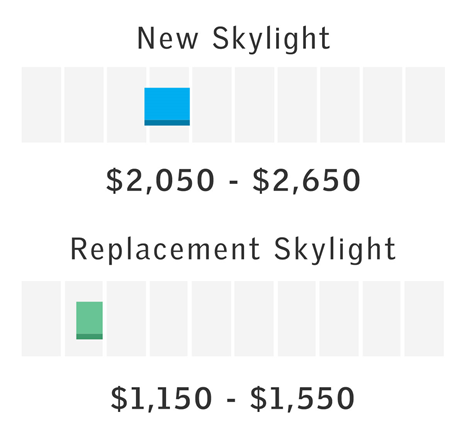
Task: Click dark green base of Replacement marker
Action: click(89, 336)
